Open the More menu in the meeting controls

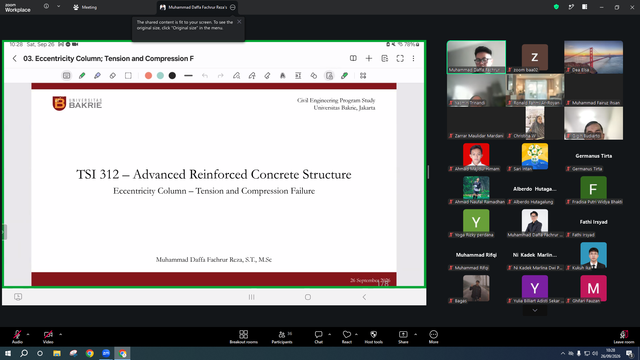coord(433,337)
